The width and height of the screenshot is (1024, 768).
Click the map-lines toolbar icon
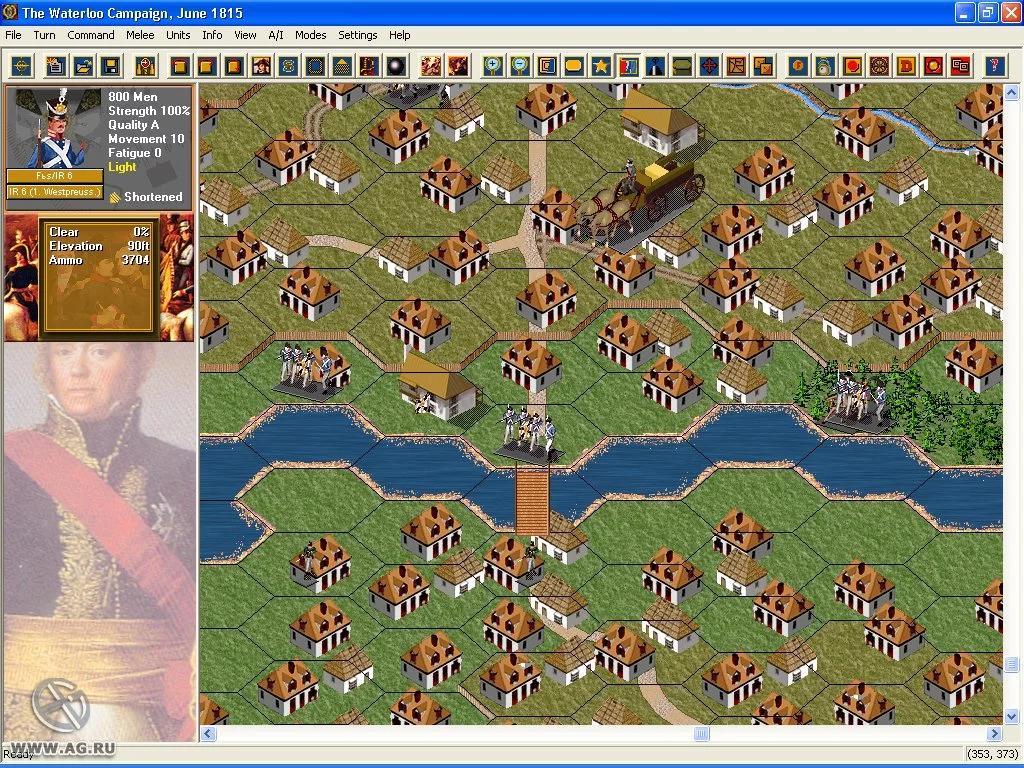point(736,66)
